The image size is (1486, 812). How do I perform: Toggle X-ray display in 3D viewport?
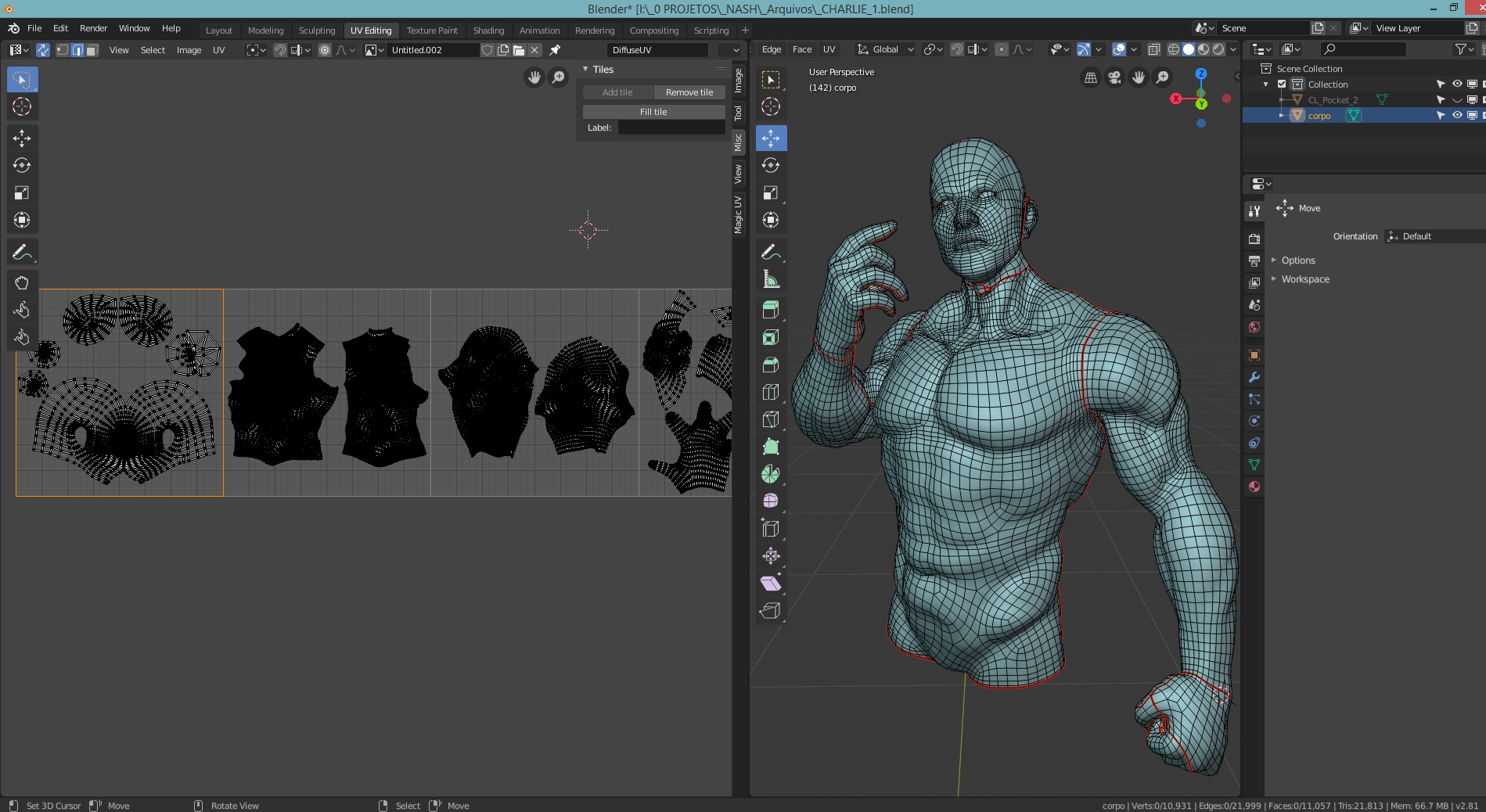tap(1153, 49)
